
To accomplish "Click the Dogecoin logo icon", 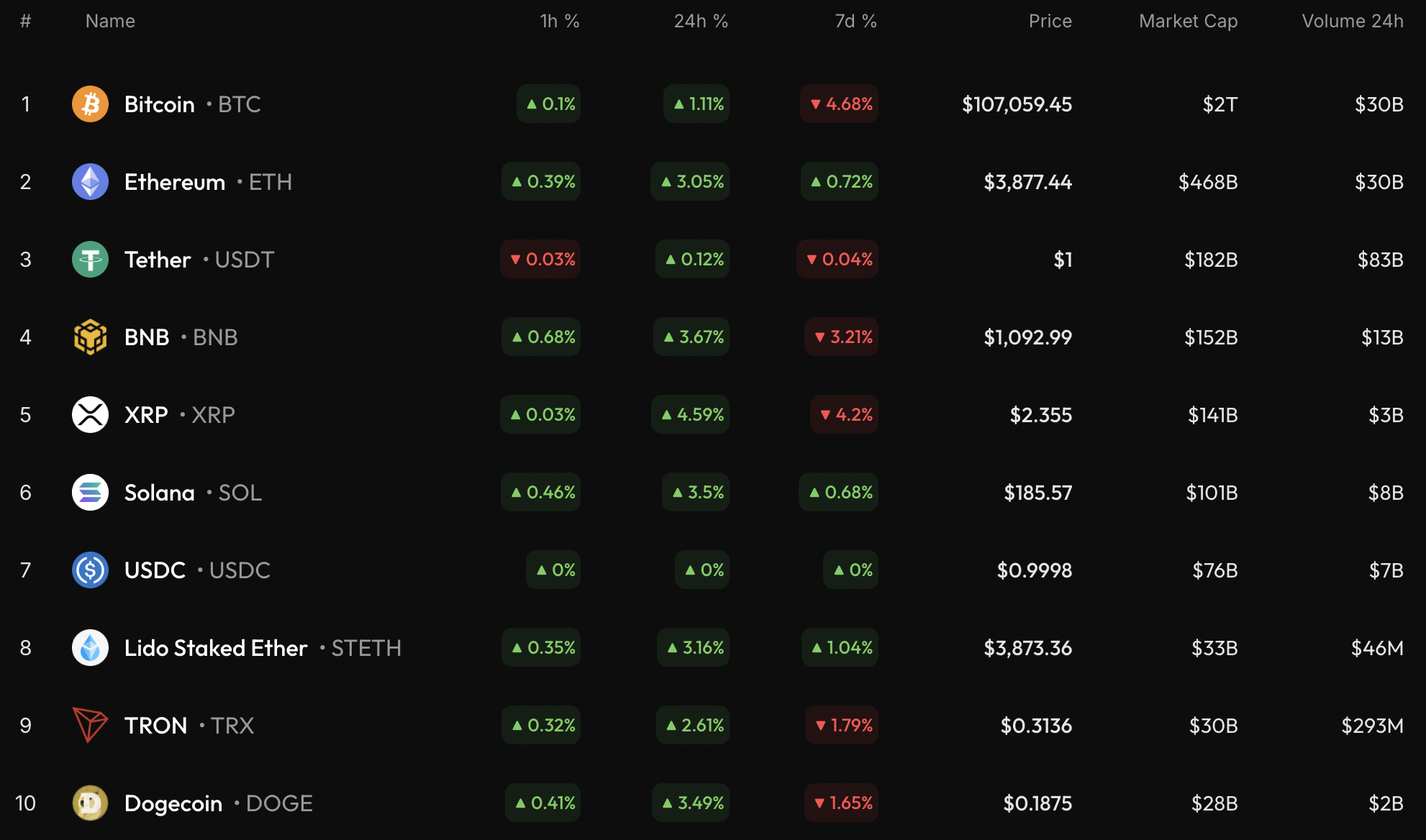I will pos(90,803).
